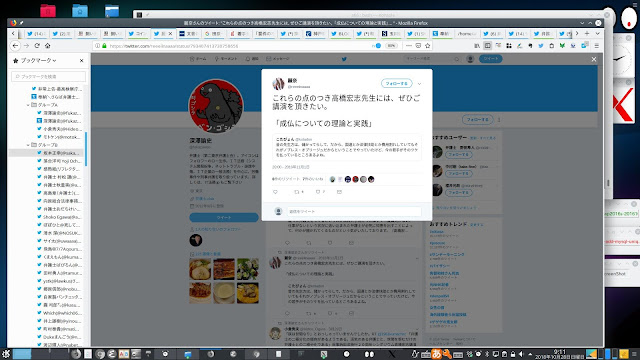Open profile more options three-dot menu
The width and height of the screenshot is (640, 360).
[x=499, y=120]
